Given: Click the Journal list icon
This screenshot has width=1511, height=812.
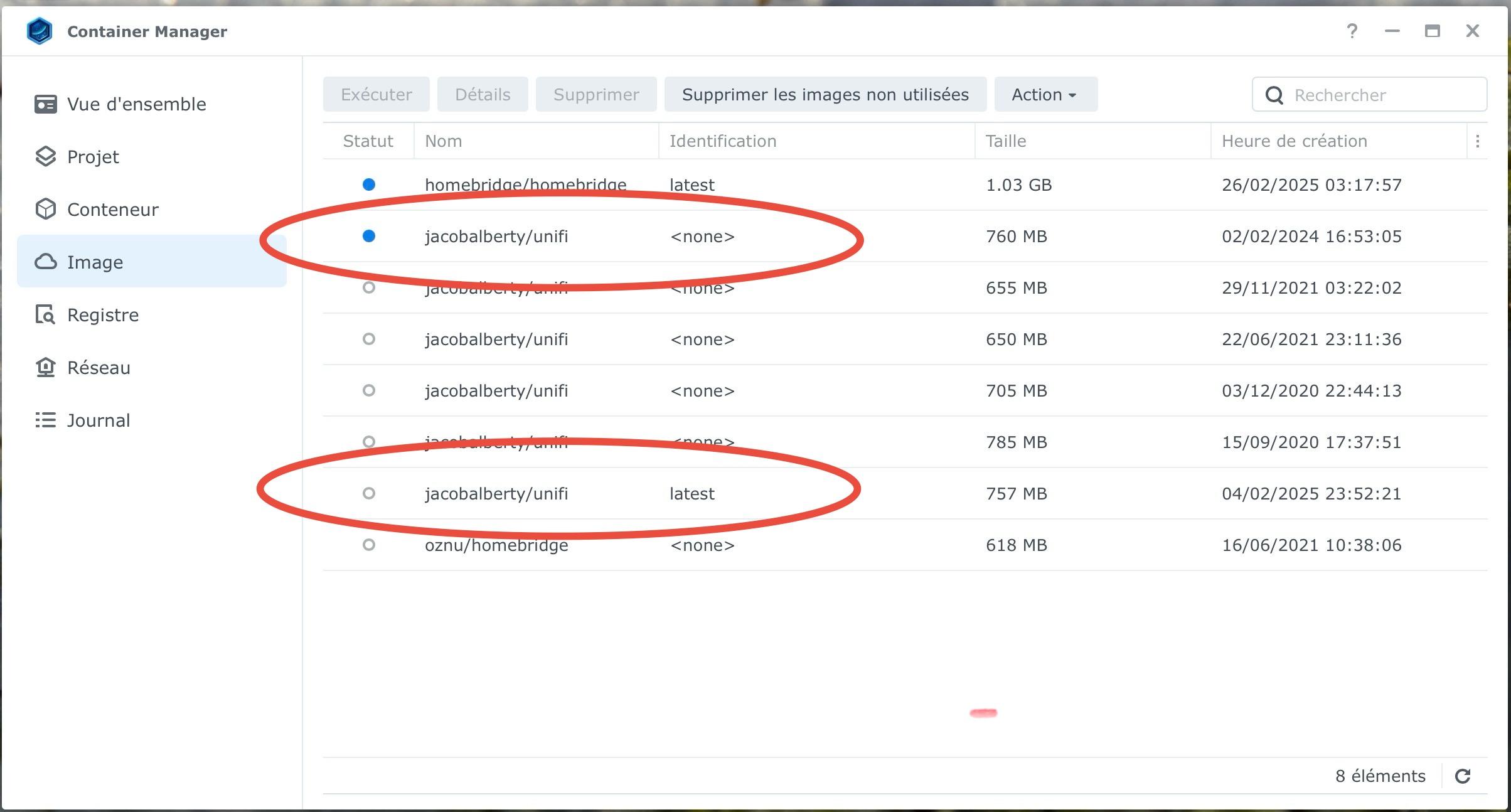Looking at the screenshot, I should [45, 420].
